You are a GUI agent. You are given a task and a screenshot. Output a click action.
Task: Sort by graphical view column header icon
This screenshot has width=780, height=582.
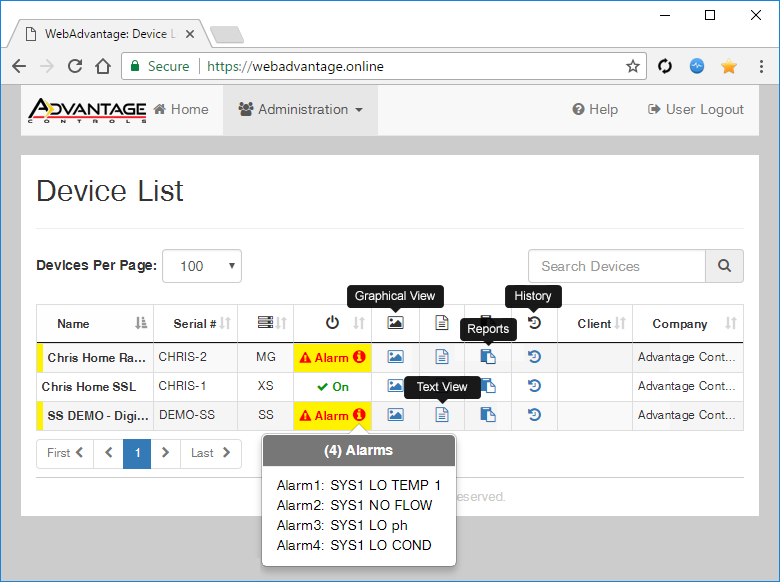[395, 323]
